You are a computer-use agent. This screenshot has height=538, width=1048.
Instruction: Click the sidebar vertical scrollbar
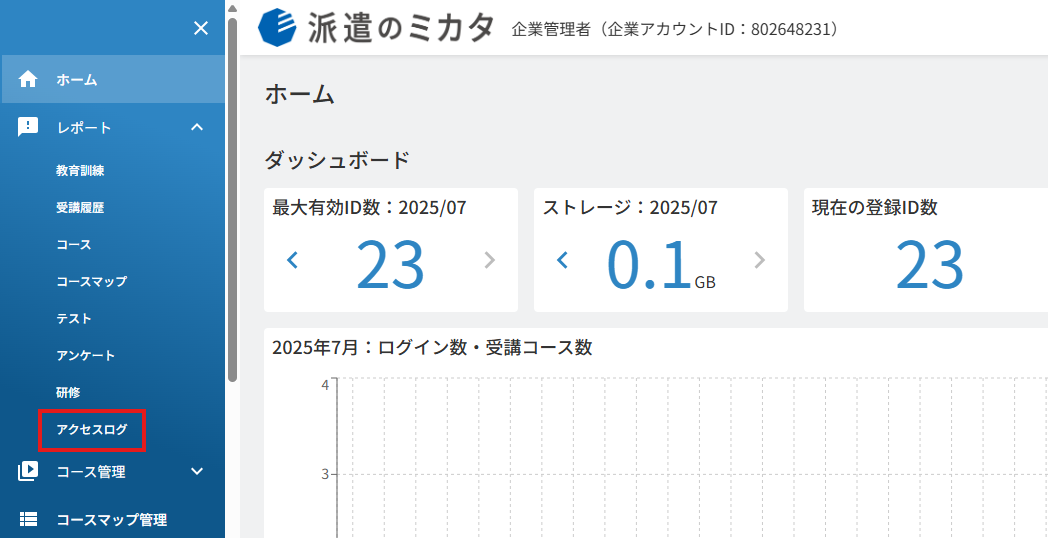[232, 199]
